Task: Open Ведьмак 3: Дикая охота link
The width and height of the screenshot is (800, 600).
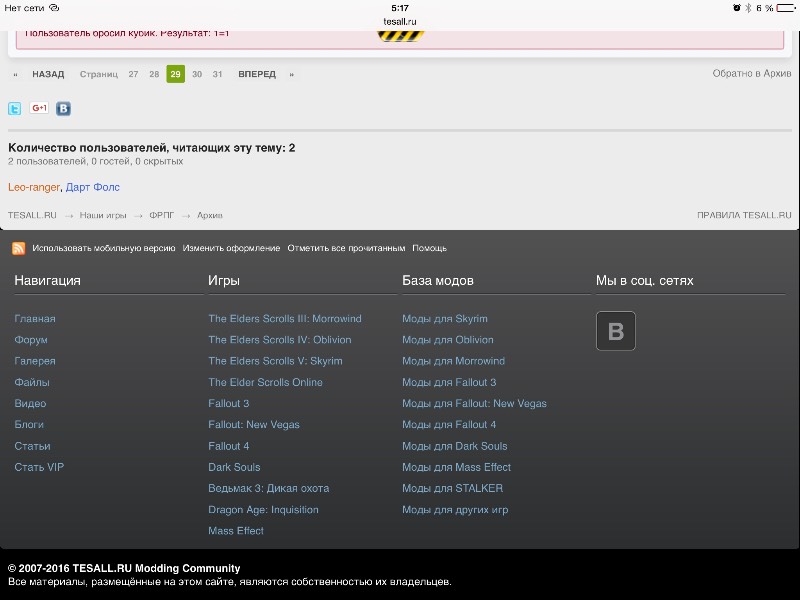Action: [268, 488]
